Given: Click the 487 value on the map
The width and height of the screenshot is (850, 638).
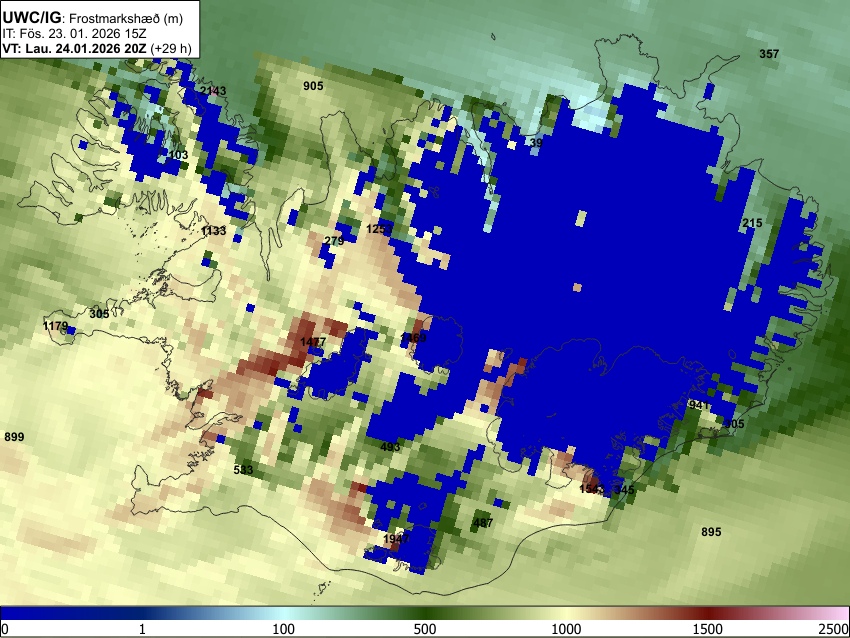Looking at the screenshot, I should (483, 523).
